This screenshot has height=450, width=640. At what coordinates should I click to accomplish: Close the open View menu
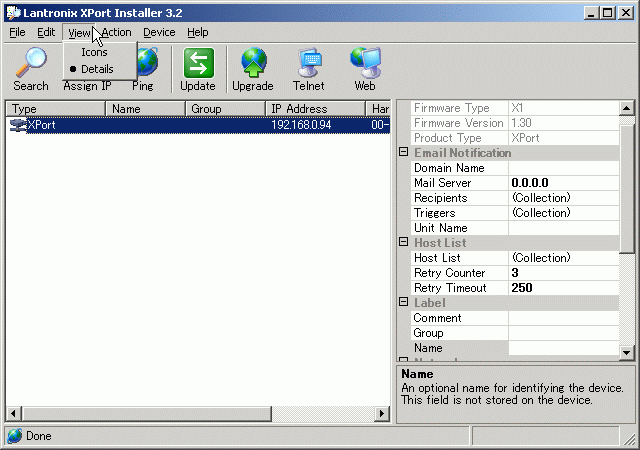pyautogui.click(x=79, y=33)
